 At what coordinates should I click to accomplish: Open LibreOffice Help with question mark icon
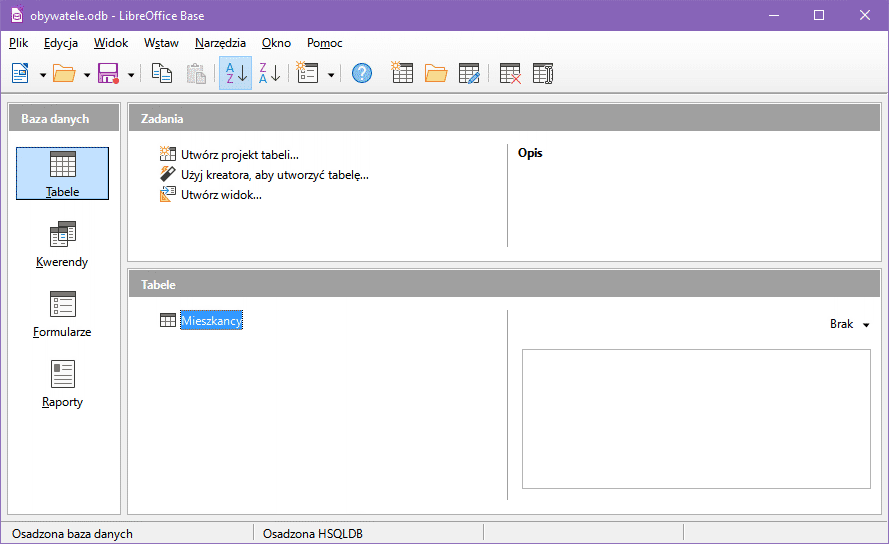[x=362, y=73]
